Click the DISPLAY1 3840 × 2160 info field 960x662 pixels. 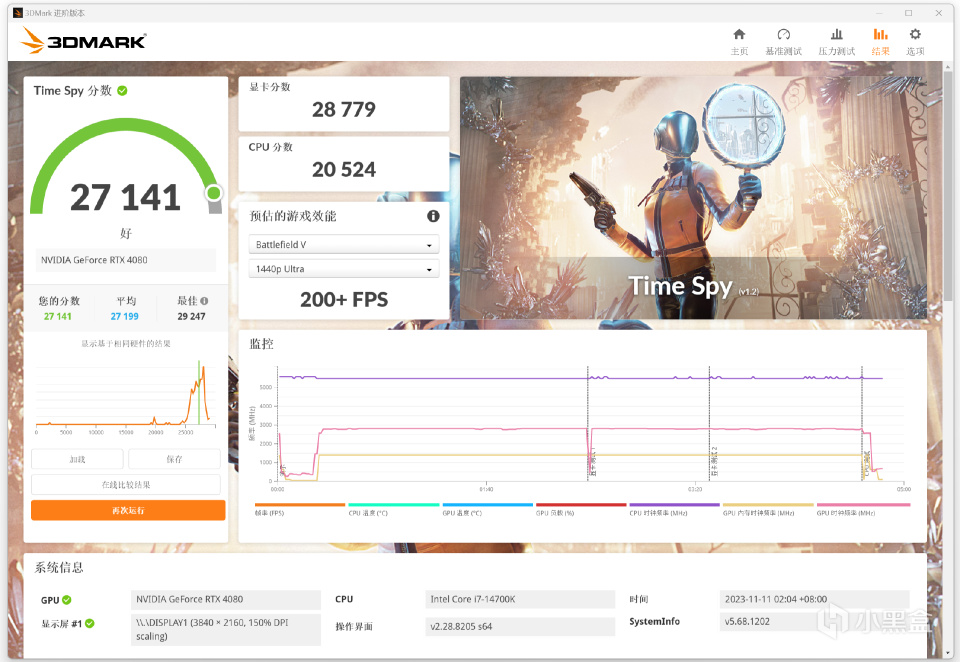point(225,630)
